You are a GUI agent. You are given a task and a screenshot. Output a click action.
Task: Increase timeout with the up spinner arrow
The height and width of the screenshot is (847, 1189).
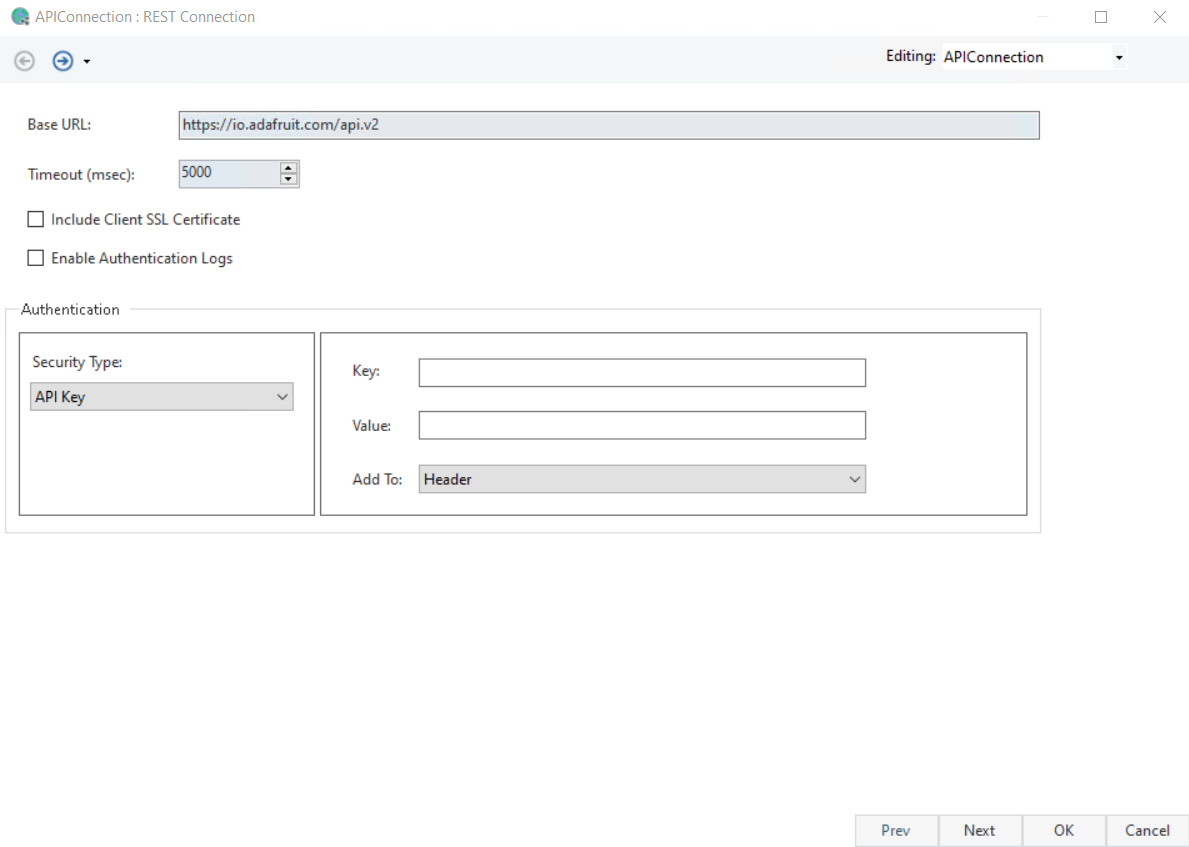pyautogui.click(x=289, y=168)
